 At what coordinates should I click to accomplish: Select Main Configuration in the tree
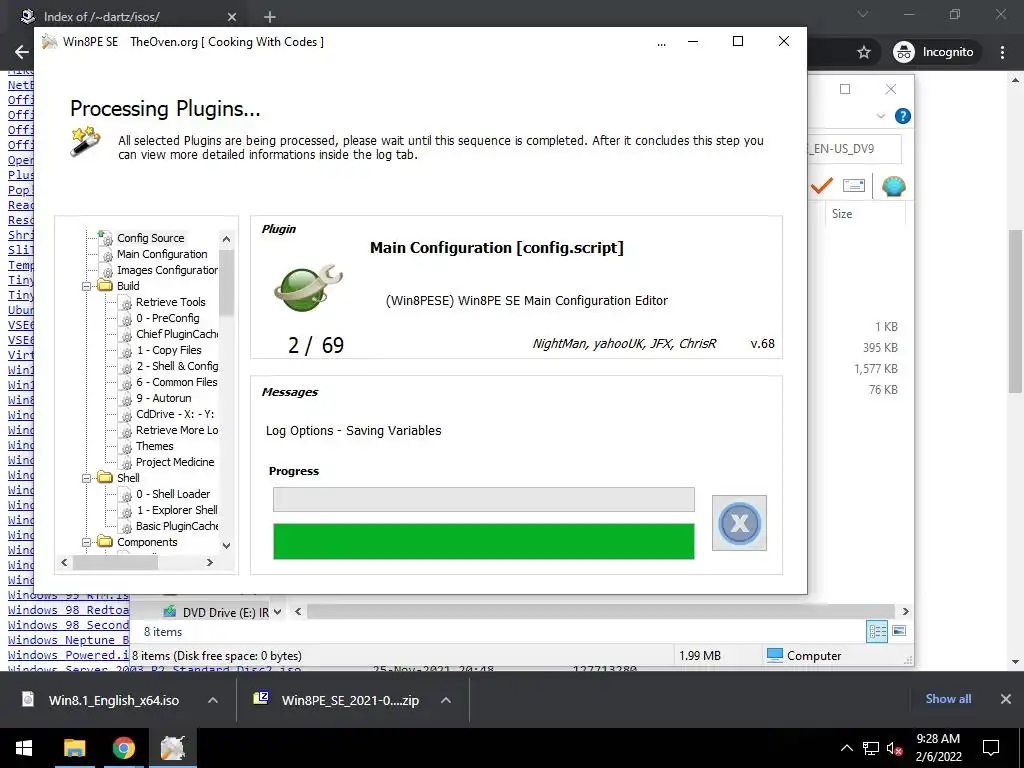[x=162, y=254]
